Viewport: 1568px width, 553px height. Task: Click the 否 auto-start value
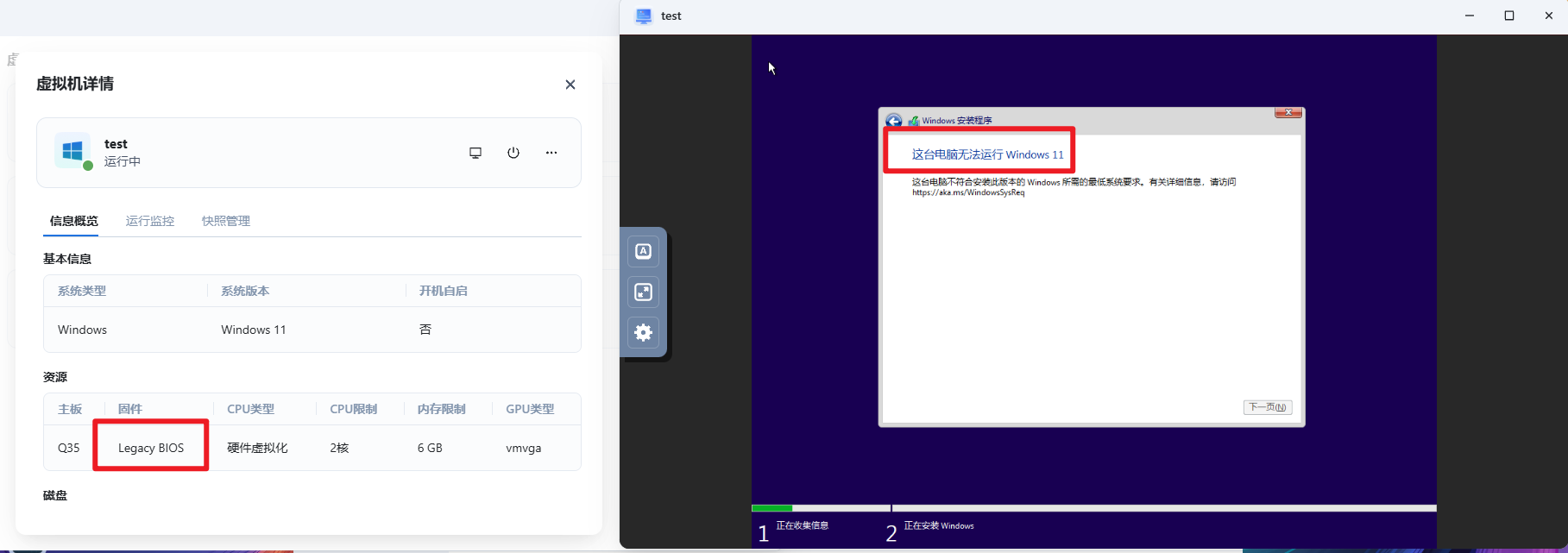[x=425, y=330]
